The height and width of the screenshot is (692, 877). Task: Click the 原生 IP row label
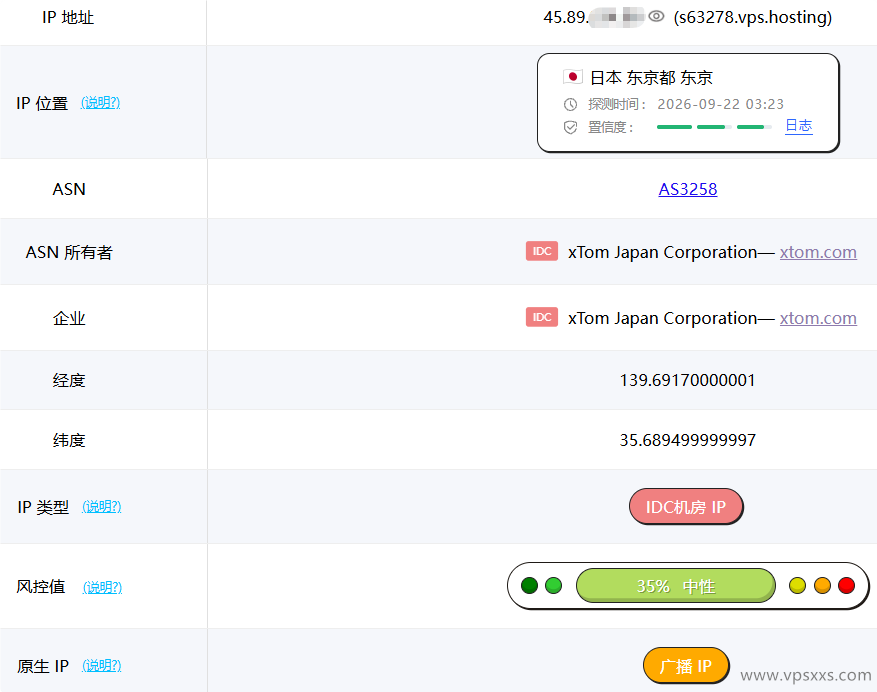click(43, 666)
